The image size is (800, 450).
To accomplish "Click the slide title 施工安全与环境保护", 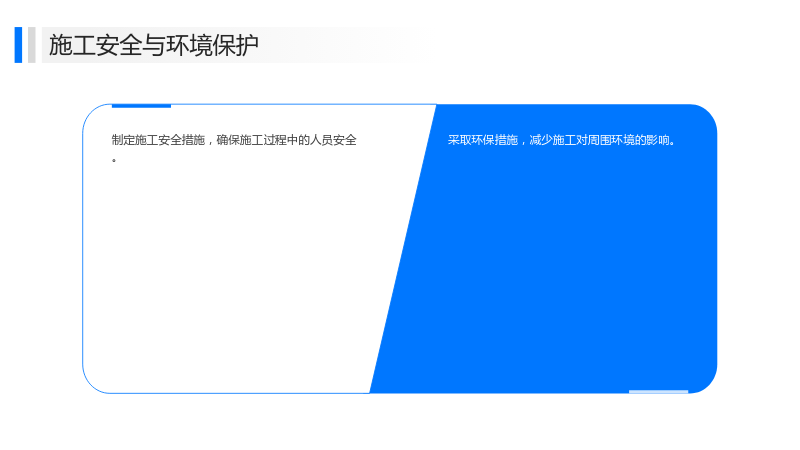I will pyautogui.click(x=154, y=45).
